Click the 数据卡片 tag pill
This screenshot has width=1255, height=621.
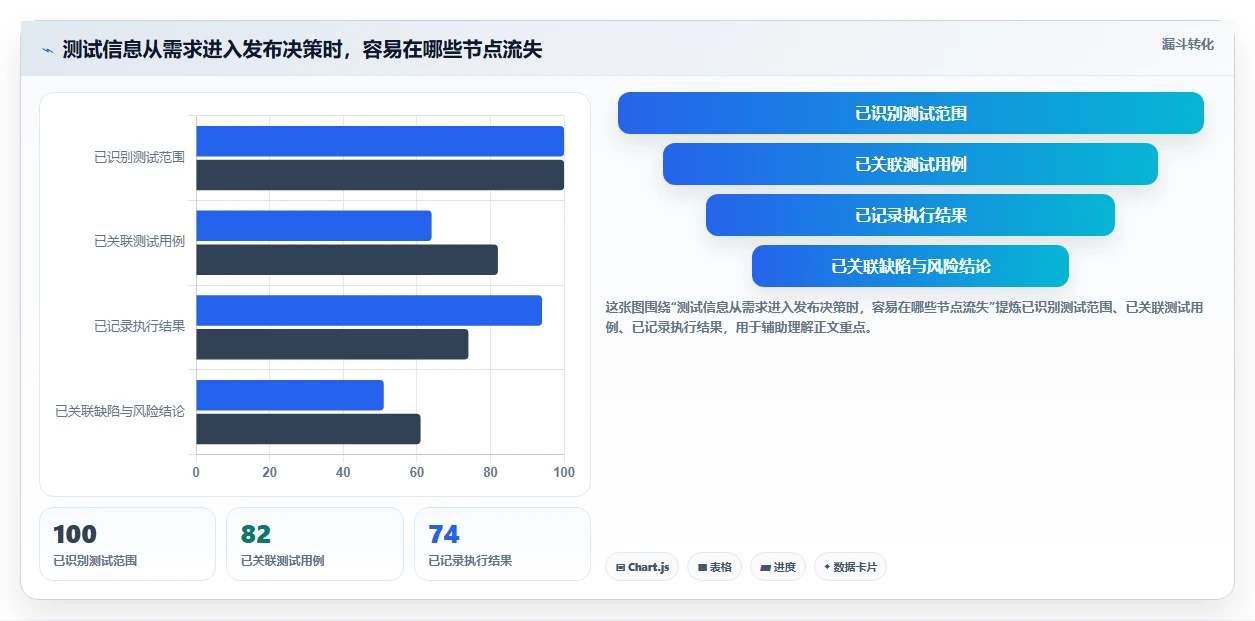pyautogui.click(x=850, y=567)
